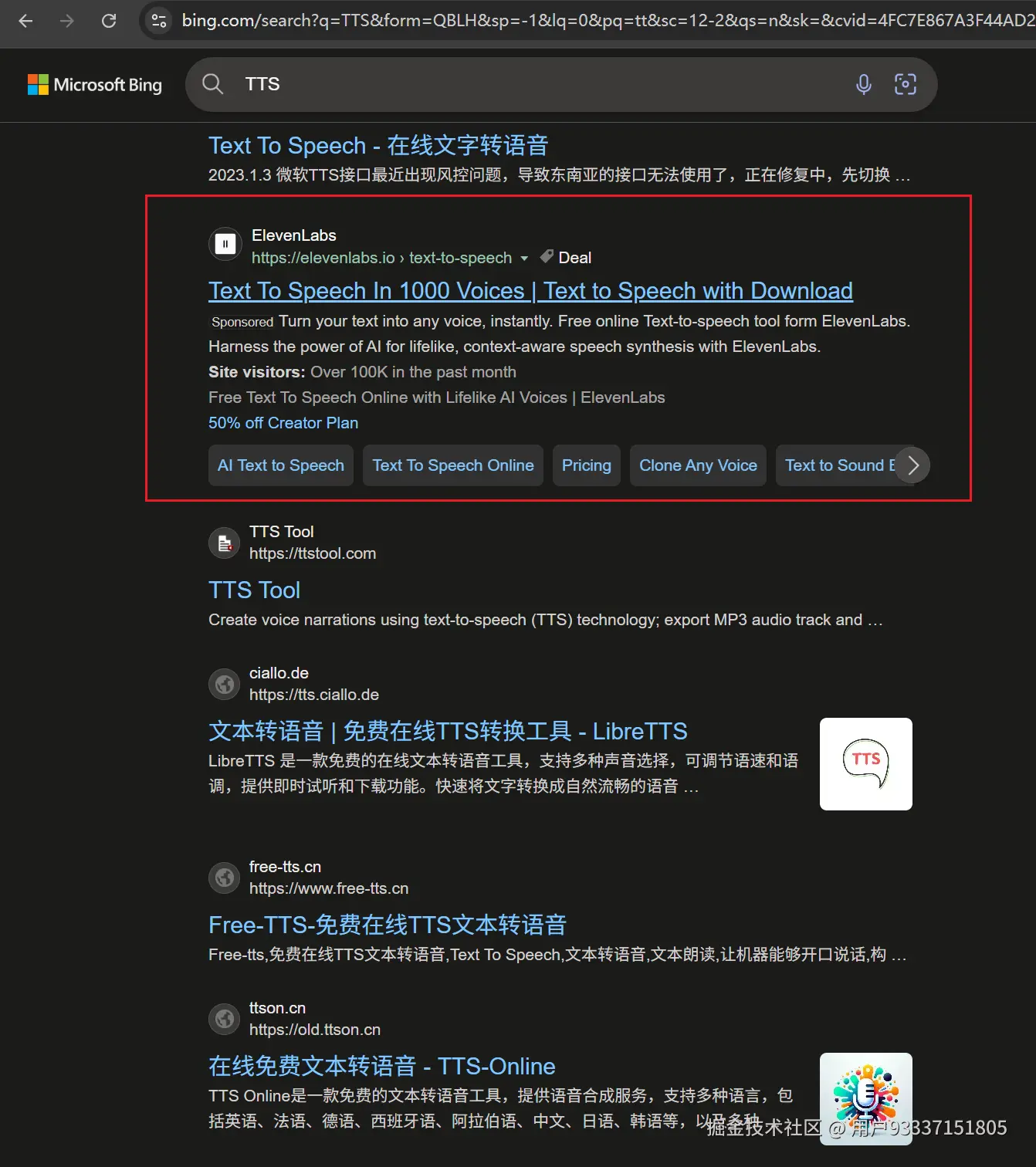The image size is (1036, 1167).
Task: Open LibreTTS speech bubble thumbnail
Action: 866,764
